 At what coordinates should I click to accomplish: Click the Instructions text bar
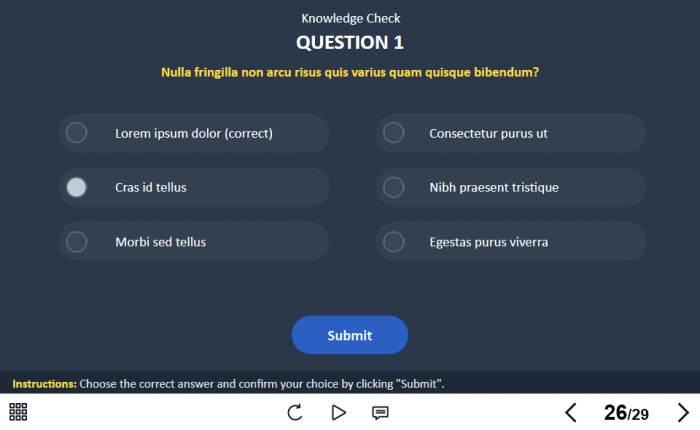(228, 384)
